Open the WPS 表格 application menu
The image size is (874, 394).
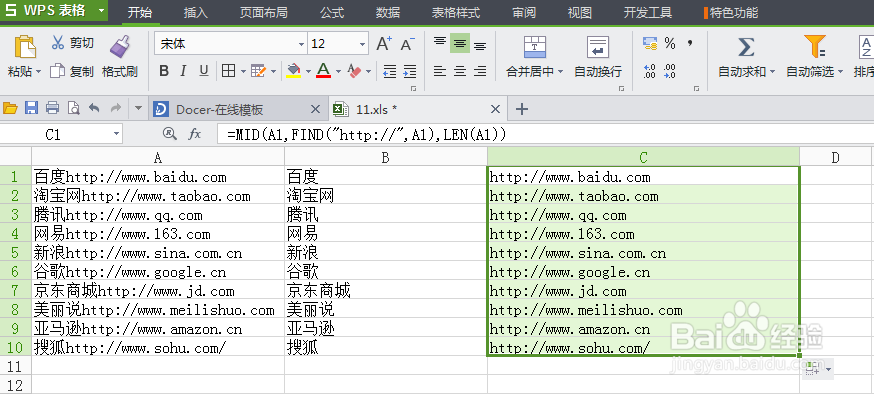pos(54,11)
